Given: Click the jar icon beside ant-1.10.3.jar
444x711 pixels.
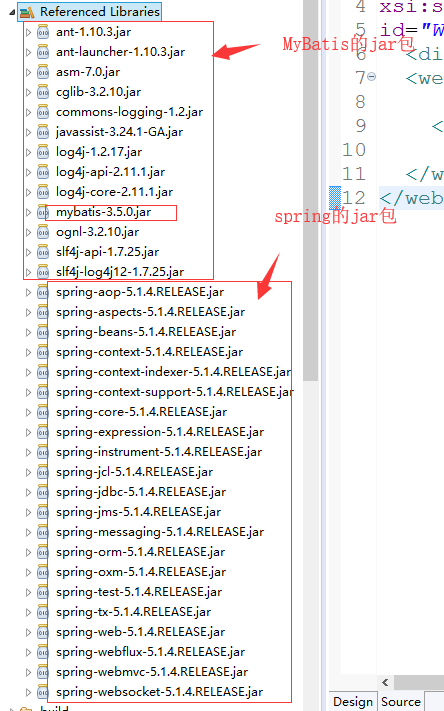Looking at the screenshot, I should click(x=43, y=32).
